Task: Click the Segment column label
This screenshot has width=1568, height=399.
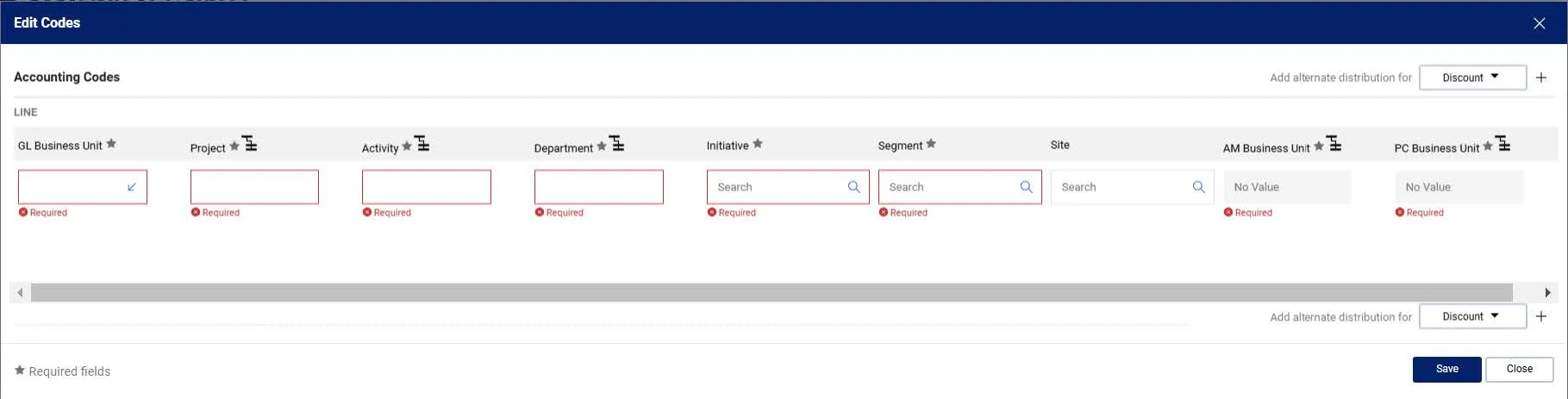Action: point(900,146)
